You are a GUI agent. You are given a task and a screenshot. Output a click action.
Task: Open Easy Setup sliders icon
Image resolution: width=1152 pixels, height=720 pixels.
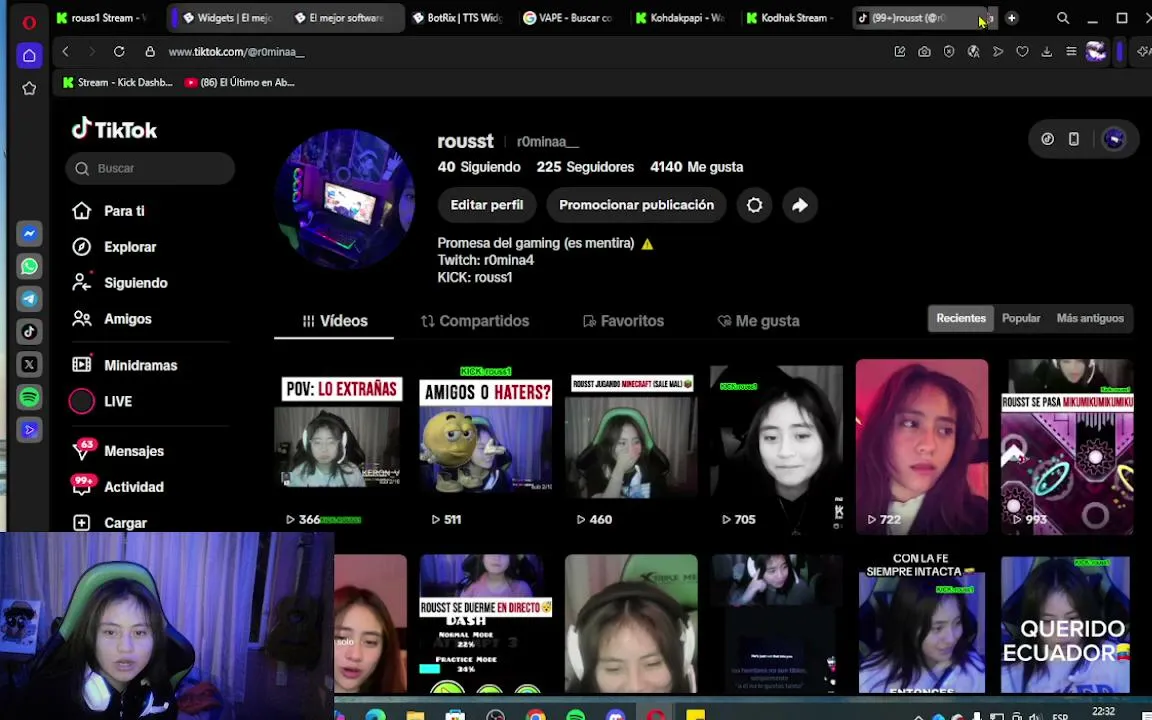[1071, 51]
